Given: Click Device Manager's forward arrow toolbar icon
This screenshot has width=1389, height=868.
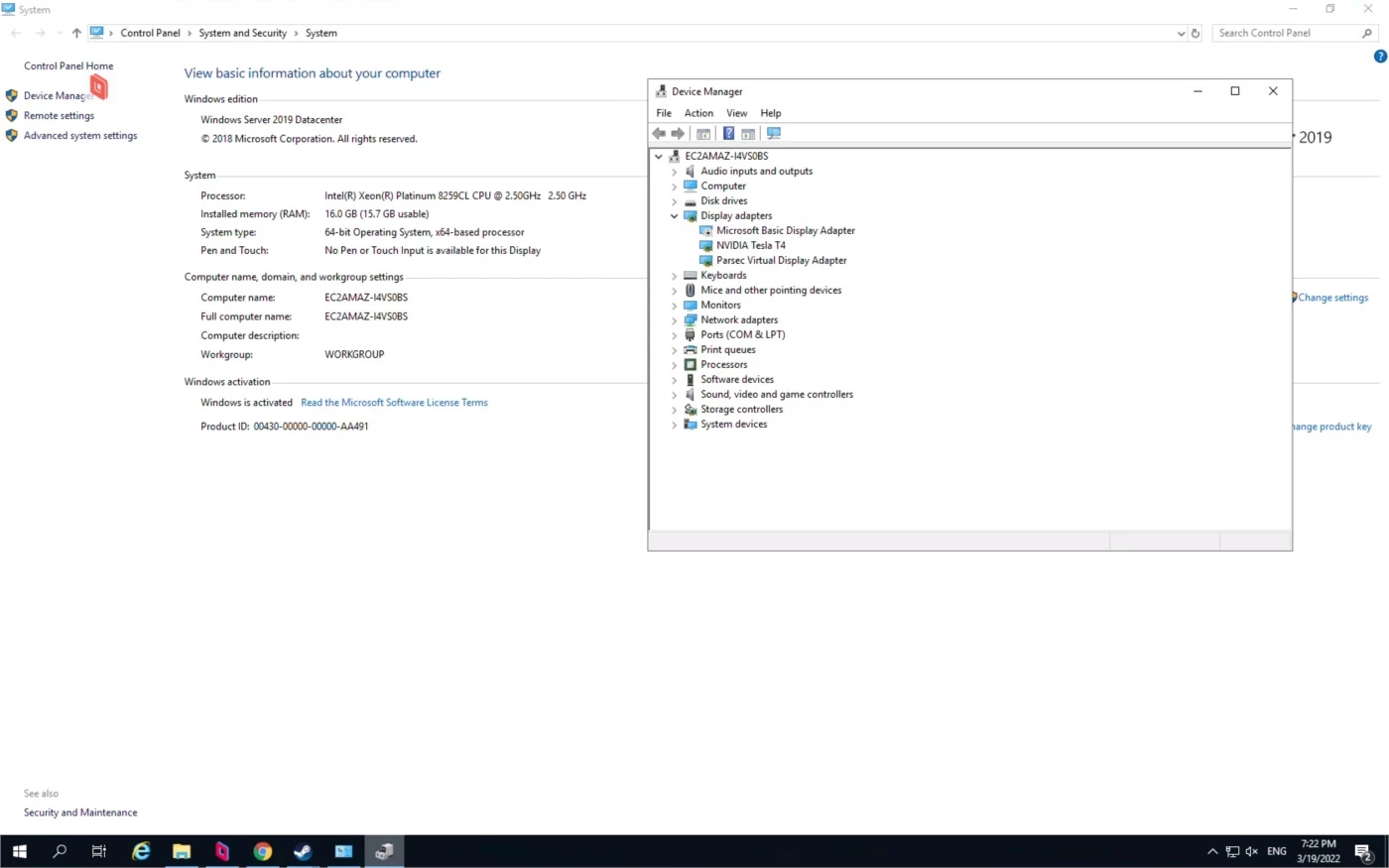Looking at the screenshot, I should (678, 134).
